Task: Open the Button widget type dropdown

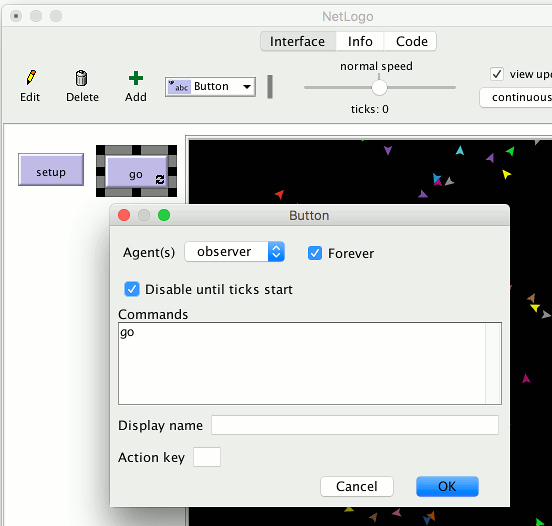Action: click(211, 87)
